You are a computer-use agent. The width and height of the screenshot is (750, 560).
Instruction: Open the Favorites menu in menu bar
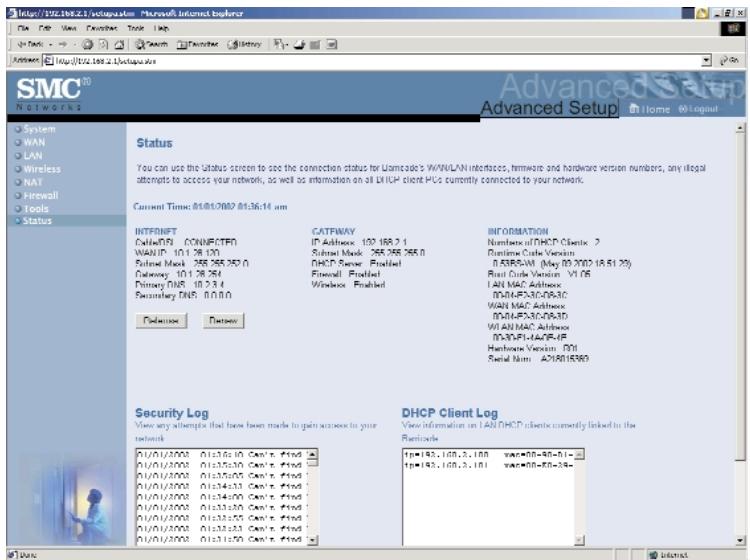(101, 28)
